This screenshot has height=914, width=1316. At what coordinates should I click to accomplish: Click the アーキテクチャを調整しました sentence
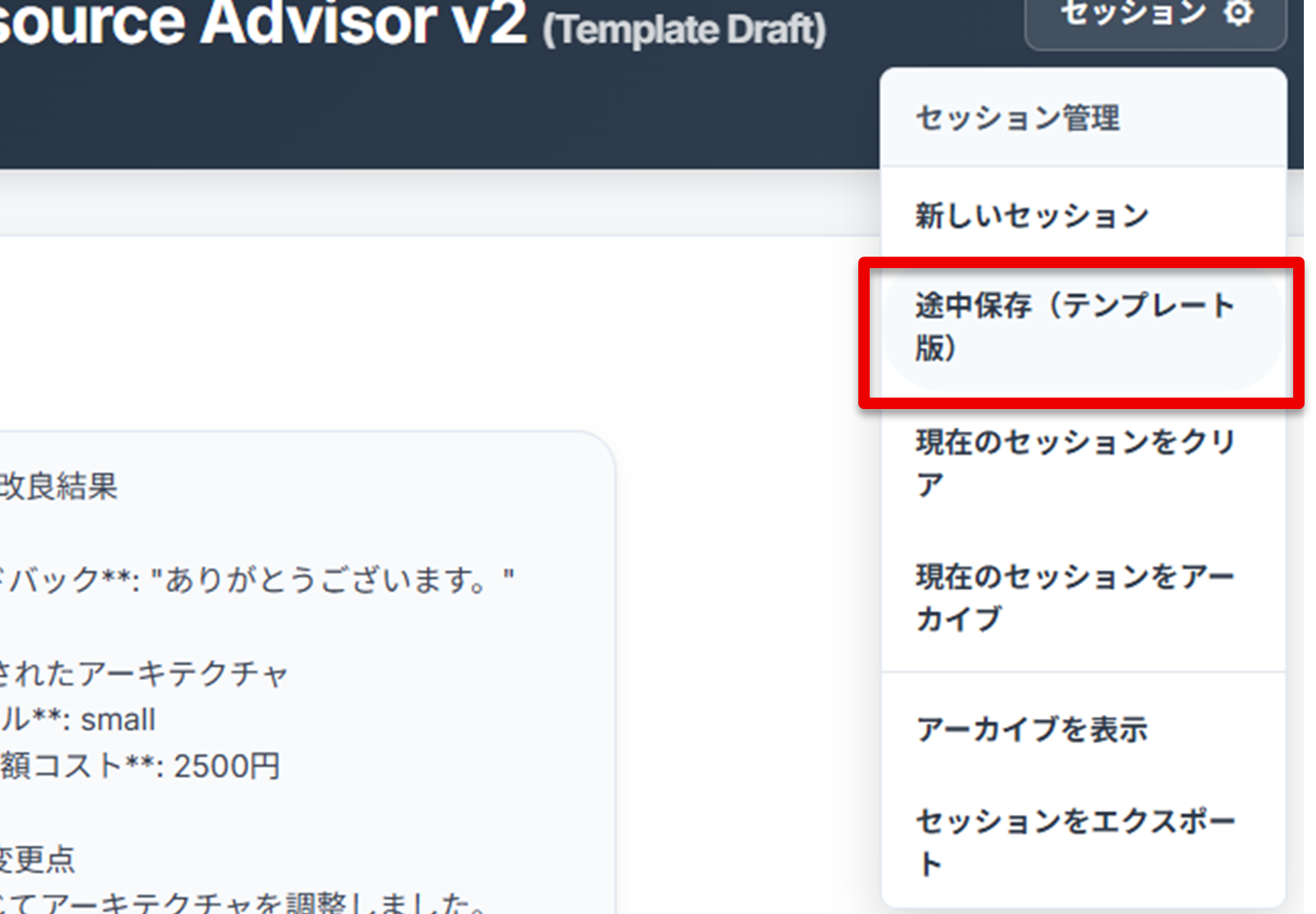coord(244,903)
